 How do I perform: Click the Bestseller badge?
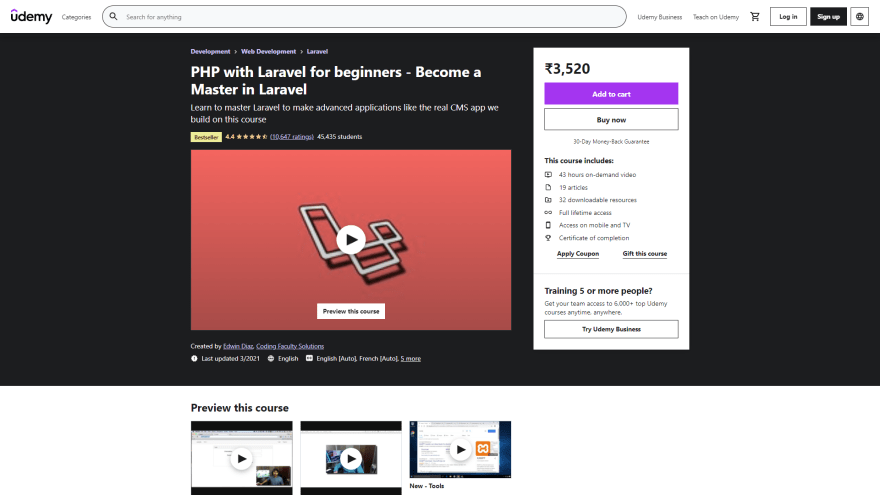[x=206, y=137]
